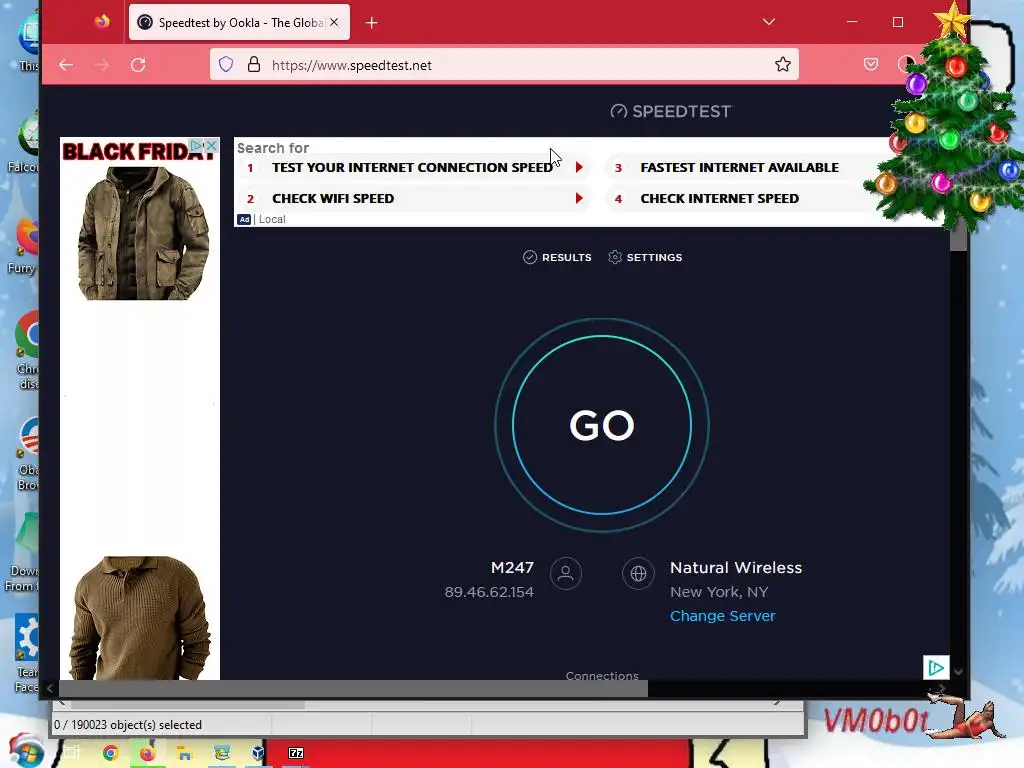The image size is (1024, 768).
Task: Click the Connections label
Action: point(602,675)
